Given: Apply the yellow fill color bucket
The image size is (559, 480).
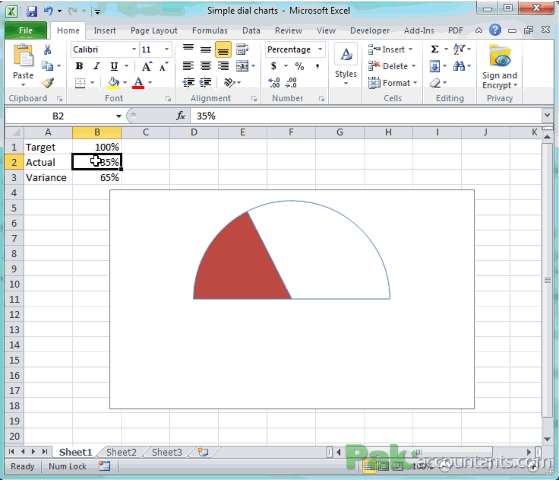Looking at the screenshot, I should point(113,83).
